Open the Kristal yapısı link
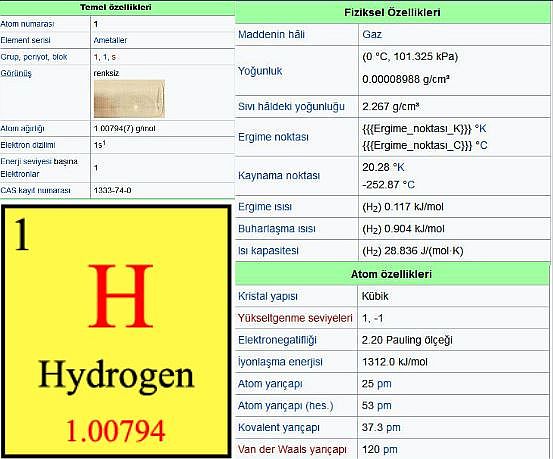553x459 pixels. (x=268, y=296)
